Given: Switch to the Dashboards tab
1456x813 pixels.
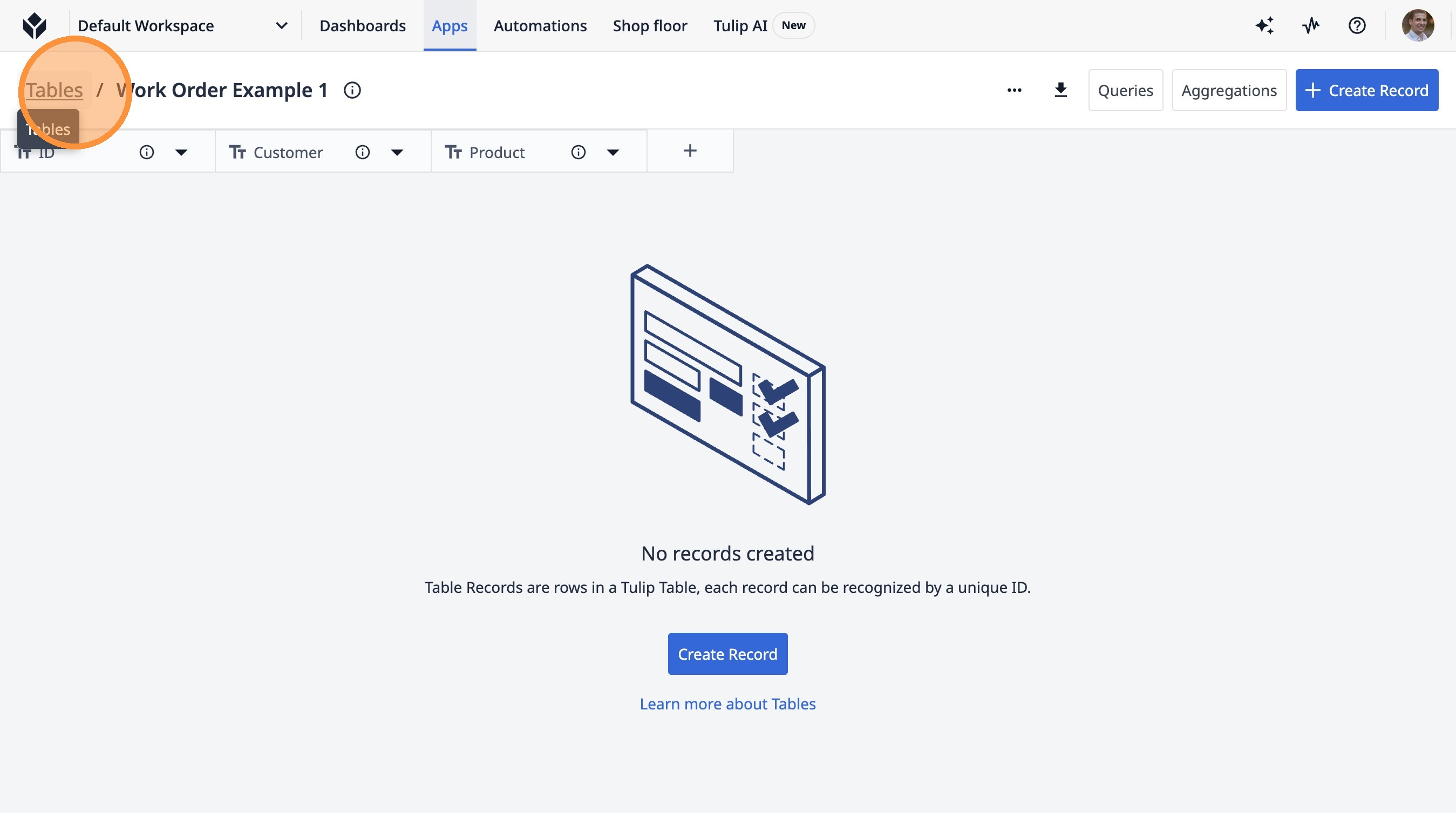Looking at the screenshot, I should point(362,26).
